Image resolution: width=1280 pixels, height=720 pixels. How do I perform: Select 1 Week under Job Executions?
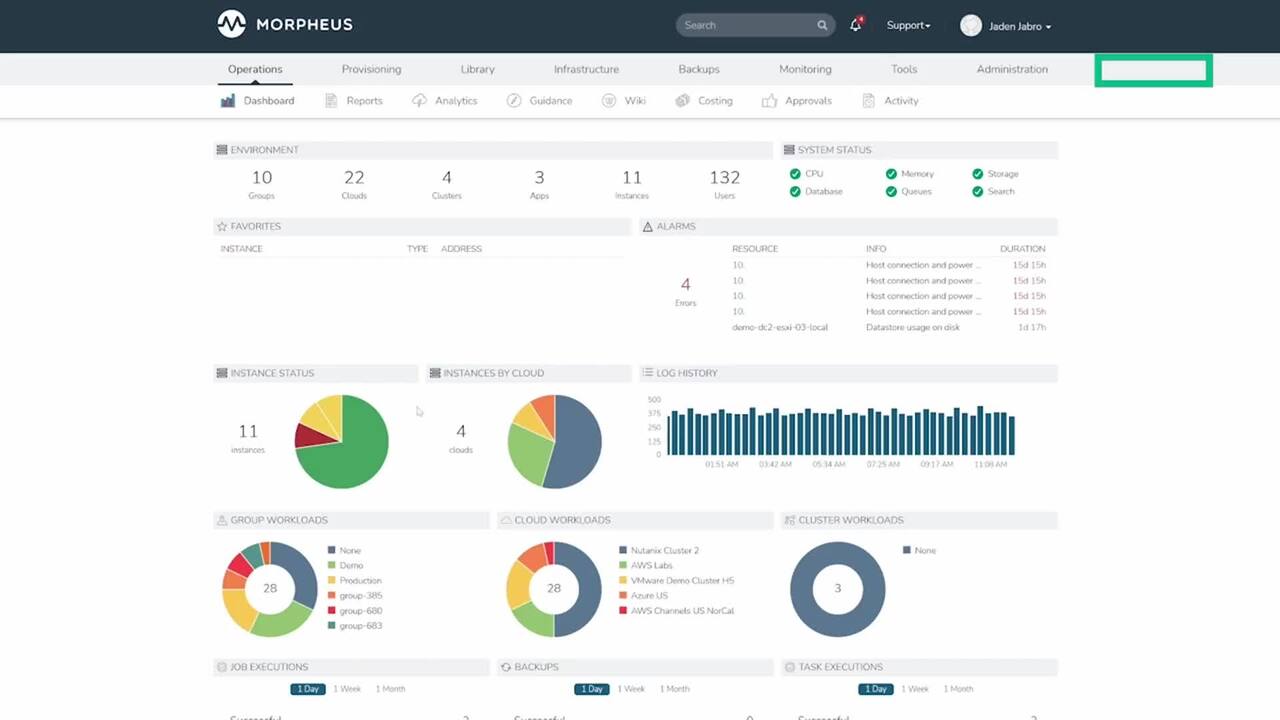347,689
